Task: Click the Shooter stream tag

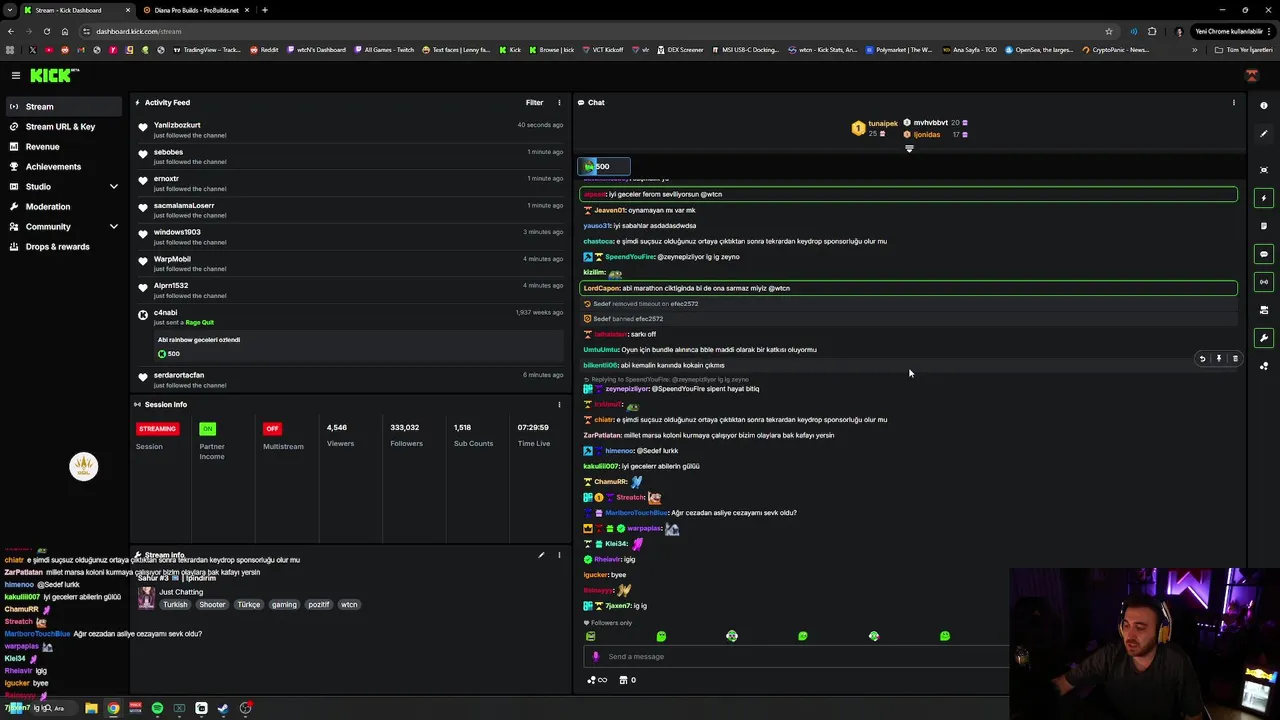Action: (x=212, y=604)
